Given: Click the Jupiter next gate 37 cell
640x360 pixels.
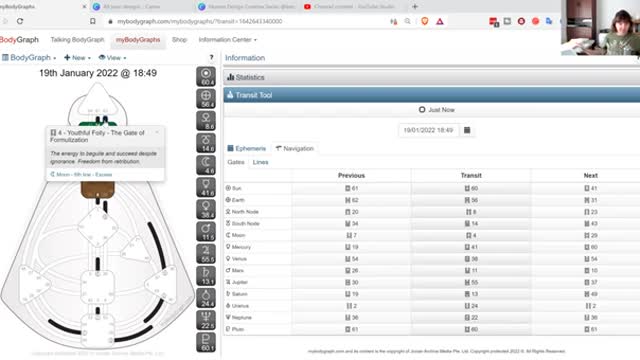Looking at the screenshot, I should click(x=590, y=282).
